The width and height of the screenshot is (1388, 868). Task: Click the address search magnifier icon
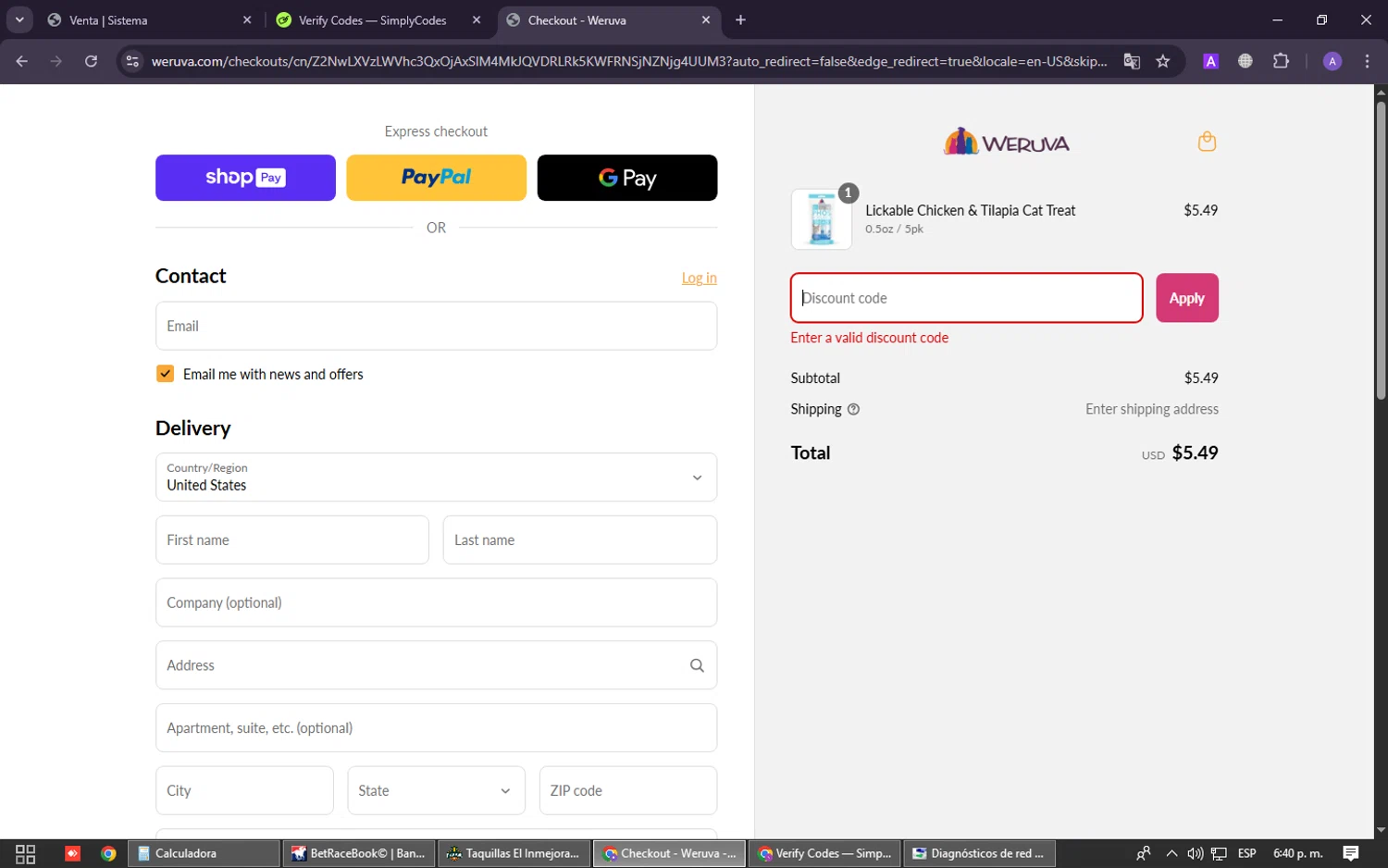tap(697, 665)
